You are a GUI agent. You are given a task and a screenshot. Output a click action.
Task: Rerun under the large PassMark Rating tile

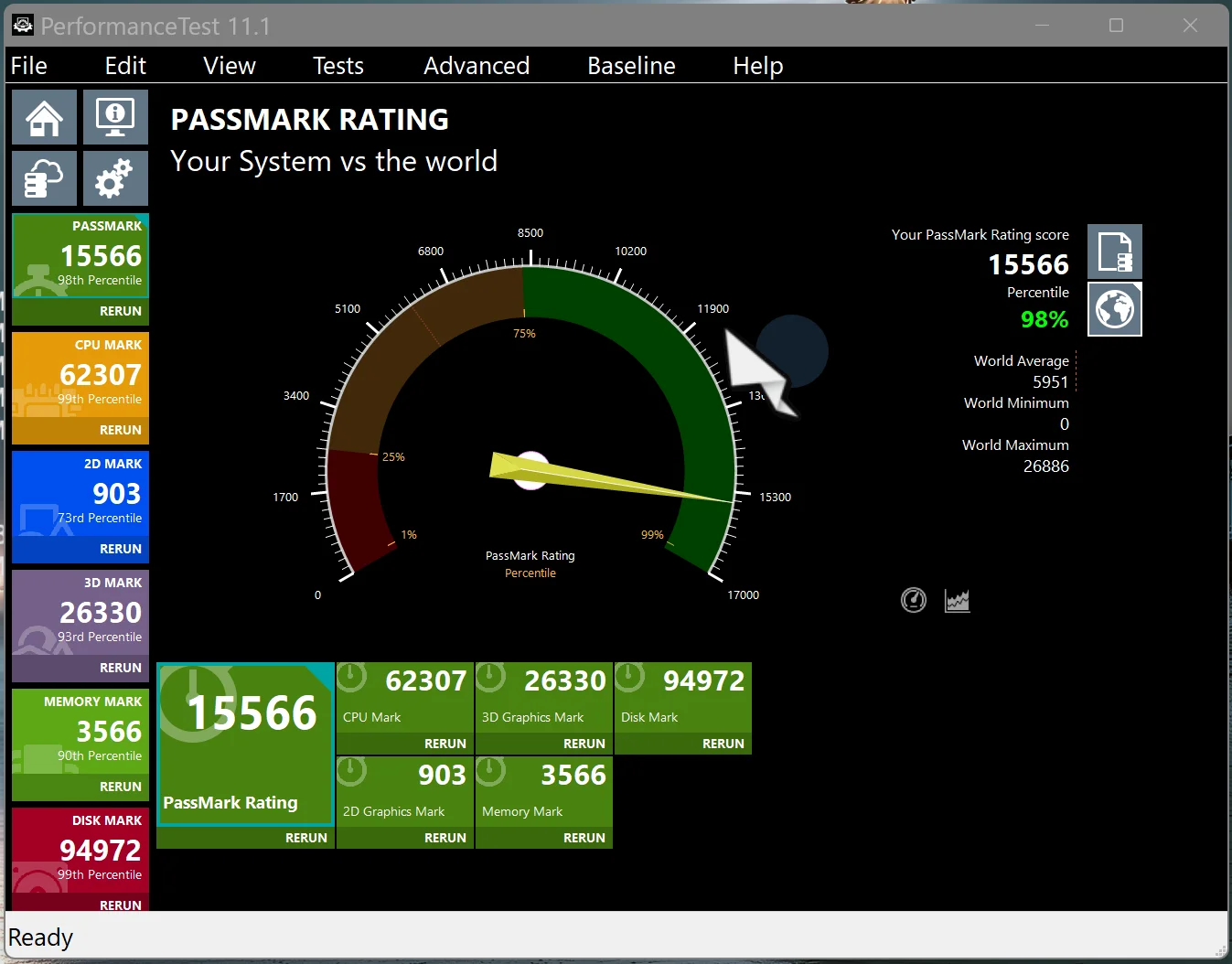245,838
